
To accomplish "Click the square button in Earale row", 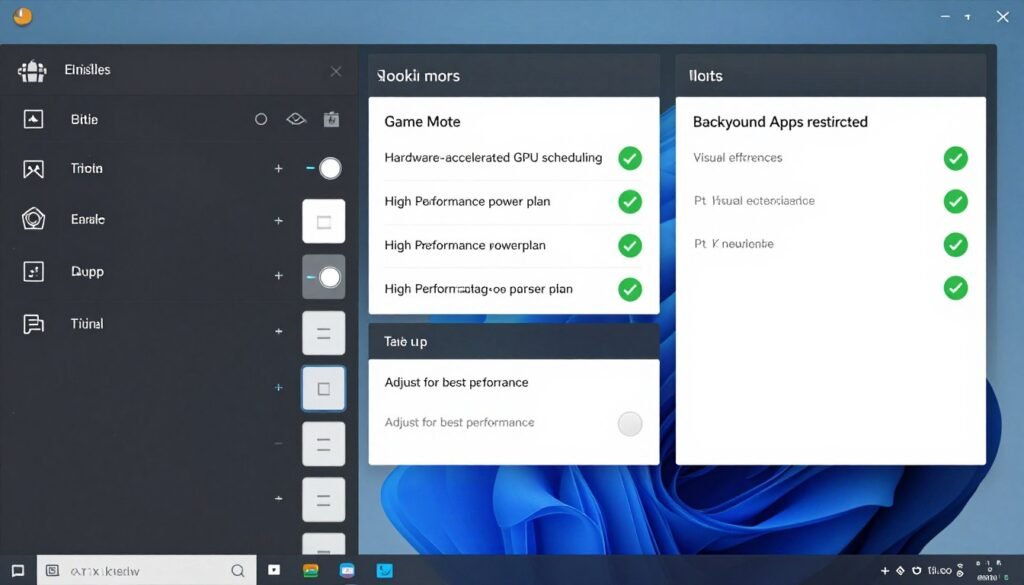I will [x=323, y=222].
